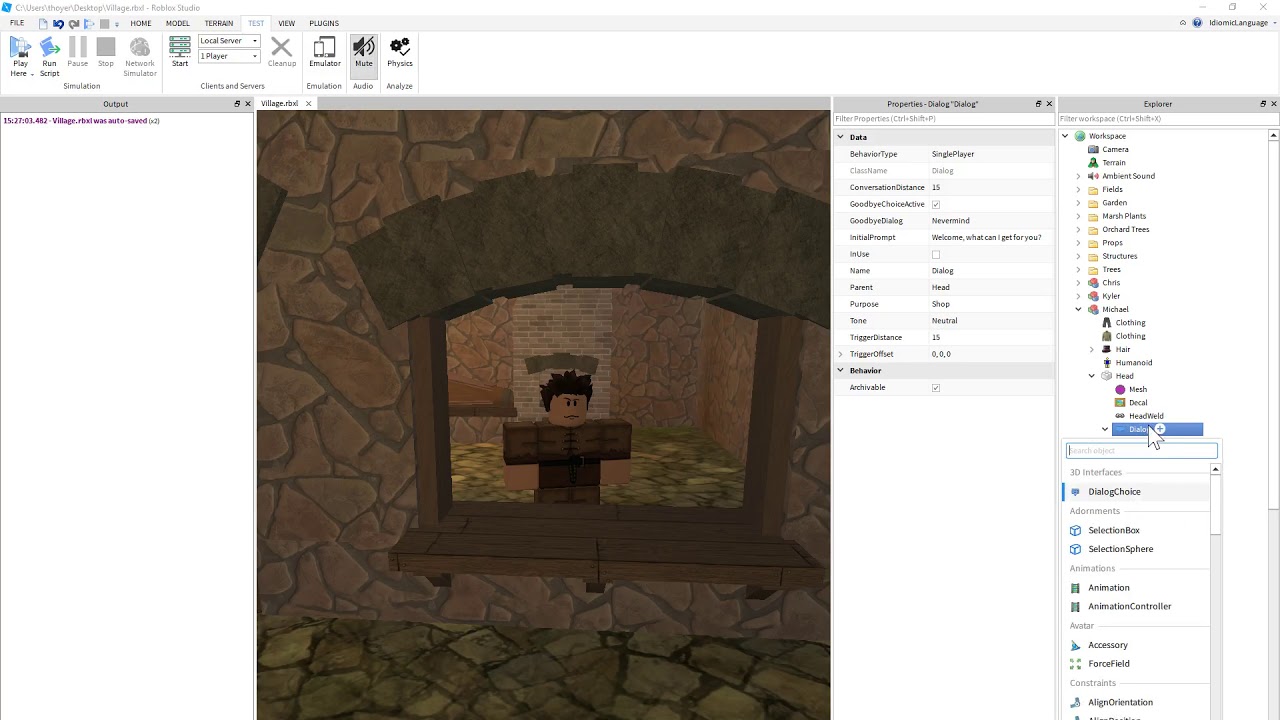Switch to the TERRAIN ribbon tab
The width and height of the screenshot is (1280, 720).
pyautogui.click(x=219, y=23)
